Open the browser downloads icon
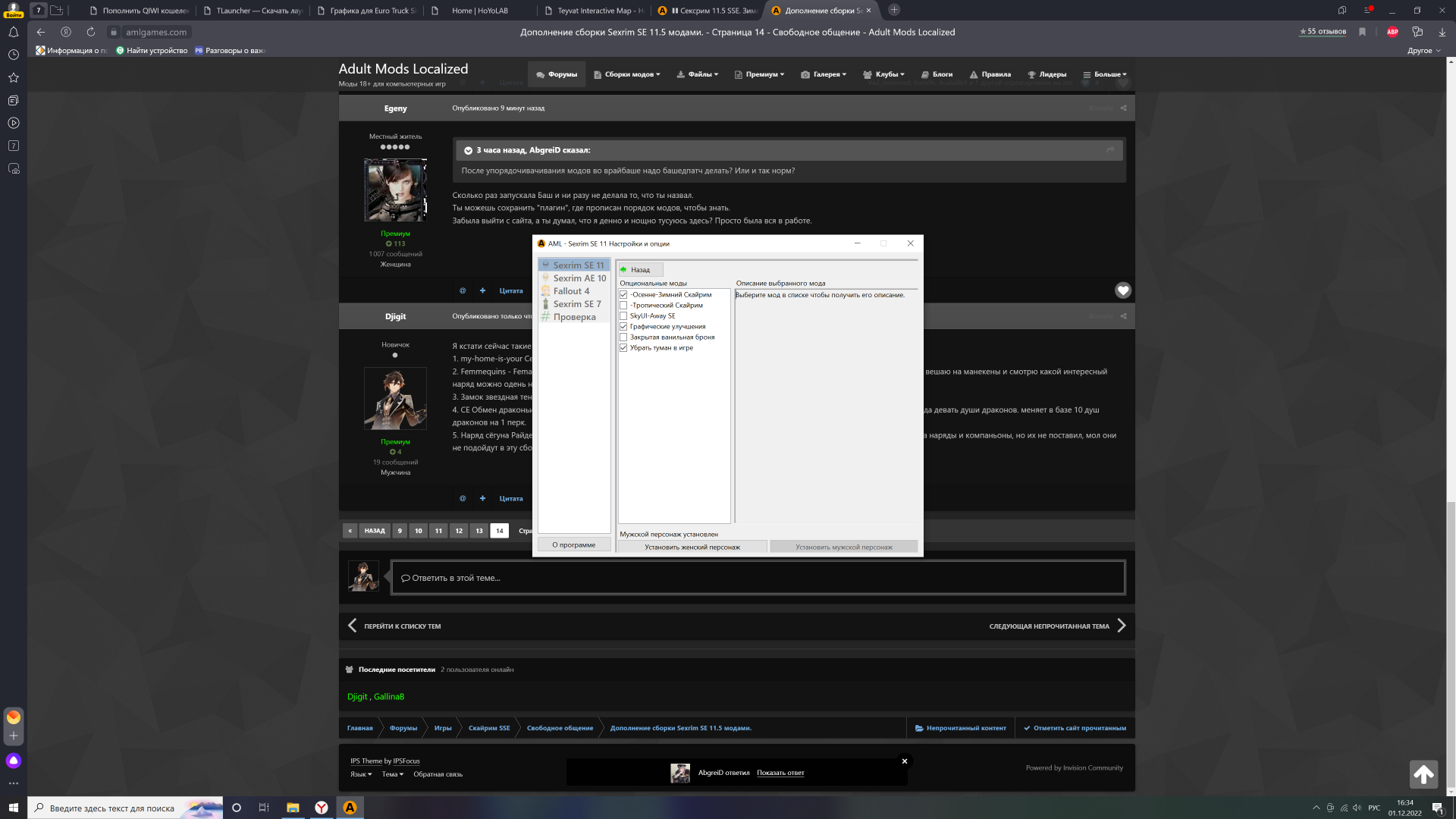The height and width of the screenshot is (819, 1456). pyautogui.click(x=1442, y=32)
